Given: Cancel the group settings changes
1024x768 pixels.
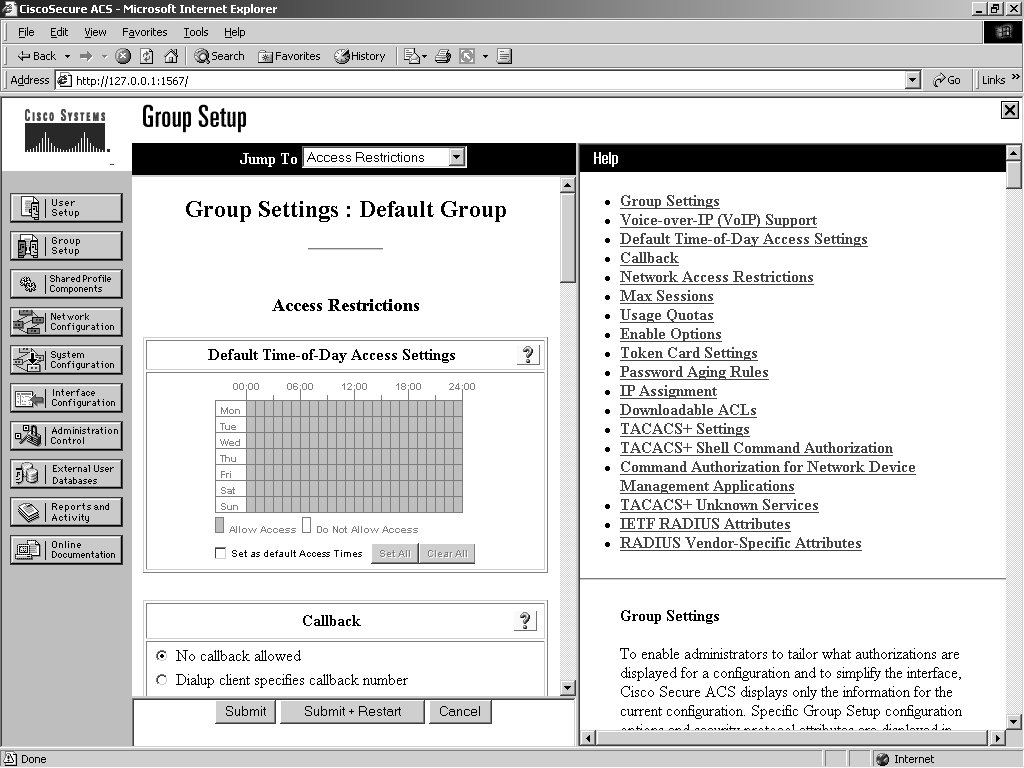Looking at the screenshot, I should (460, 711).
